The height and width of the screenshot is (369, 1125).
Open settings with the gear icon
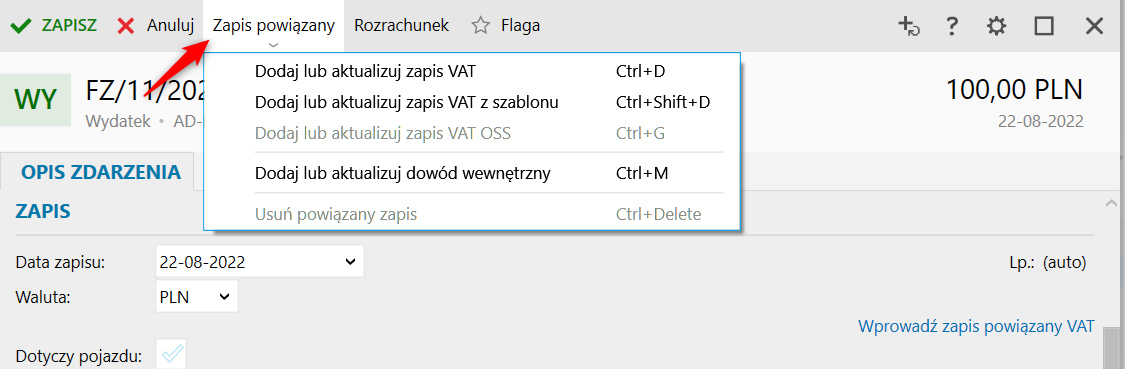click(996, 27)
